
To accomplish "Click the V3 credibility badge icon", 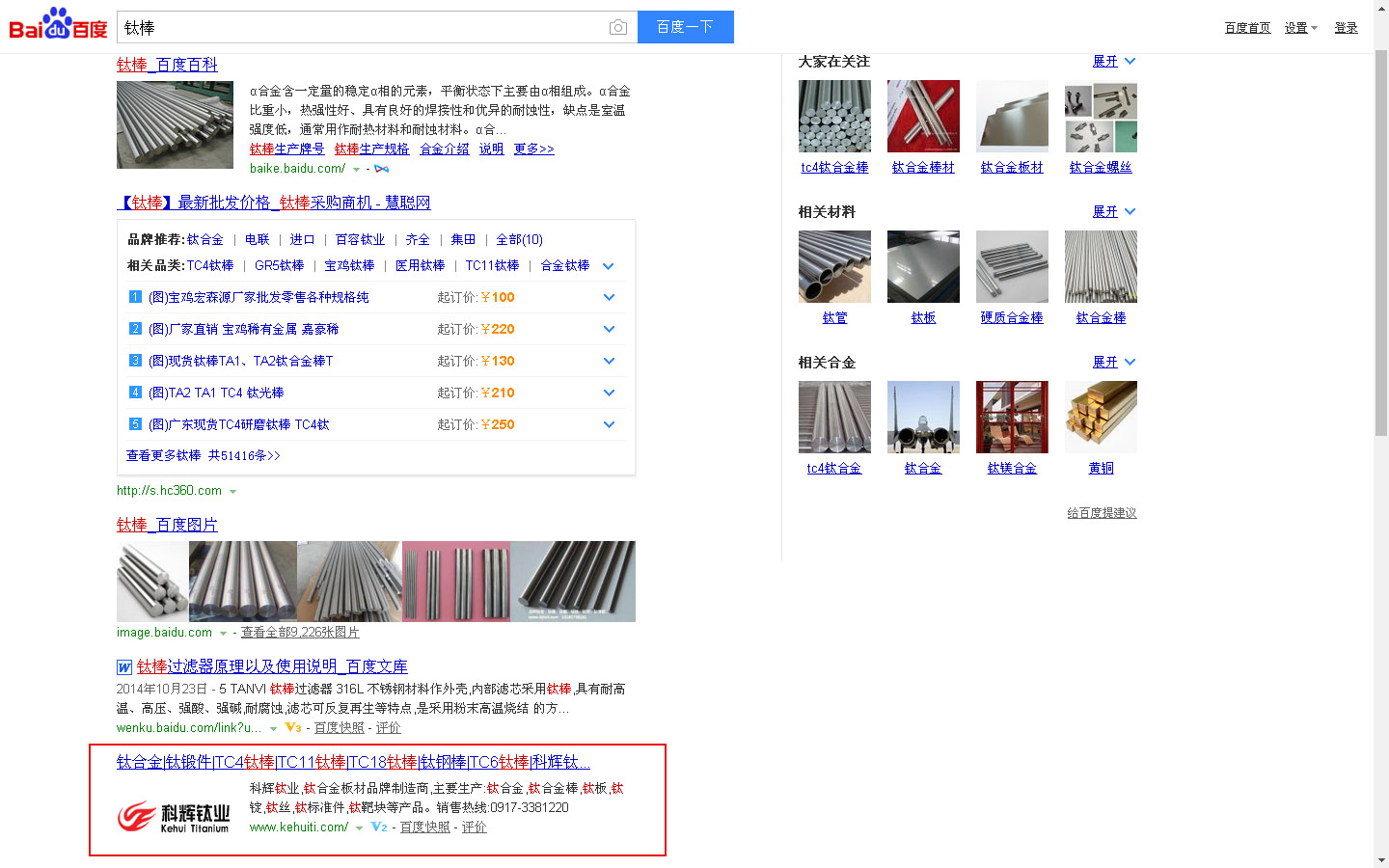I will (x=293, y=728).
